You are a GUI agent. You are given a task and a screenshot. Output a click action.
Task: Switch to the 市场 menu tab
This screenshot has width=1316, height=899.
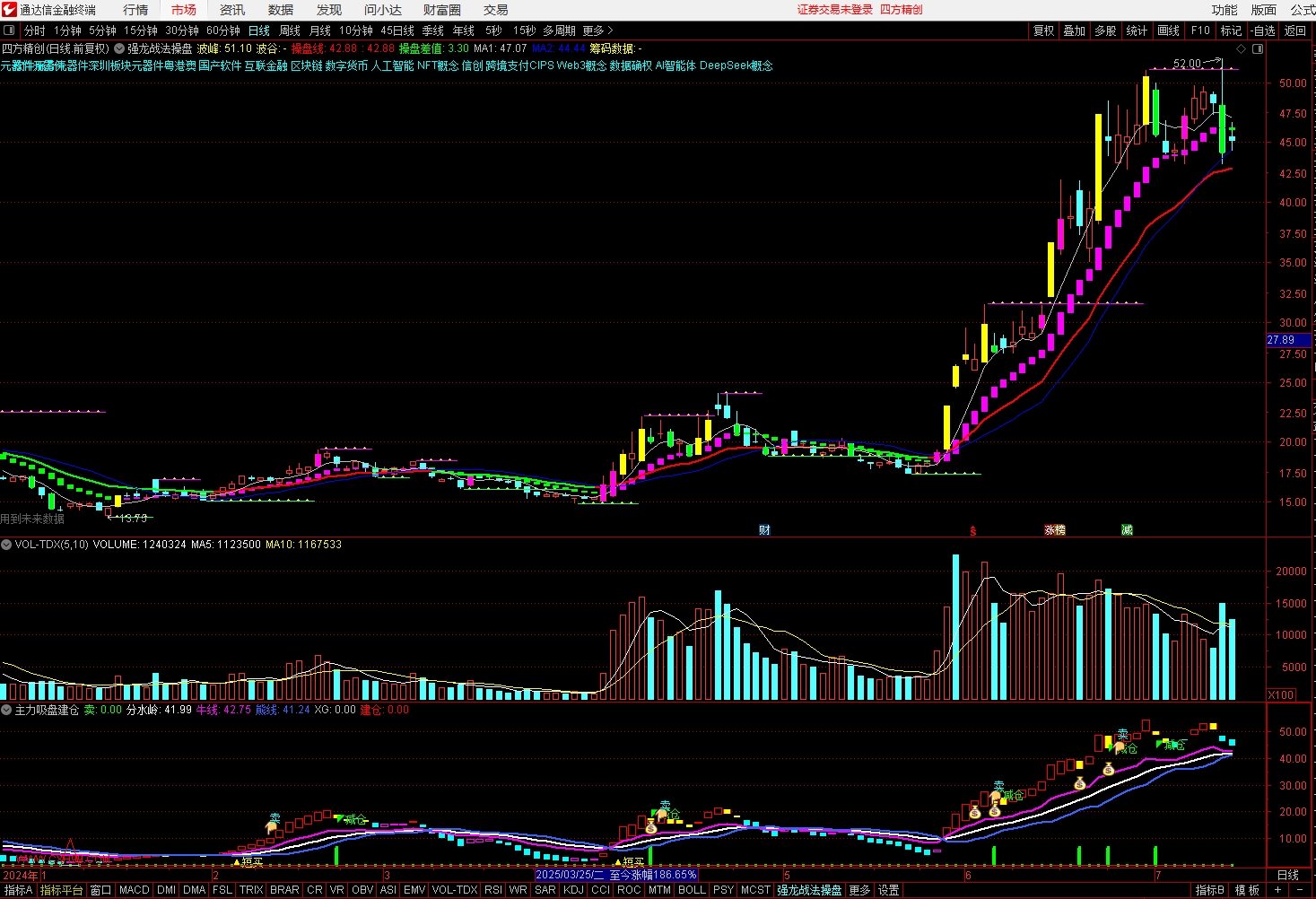point(184,10)
